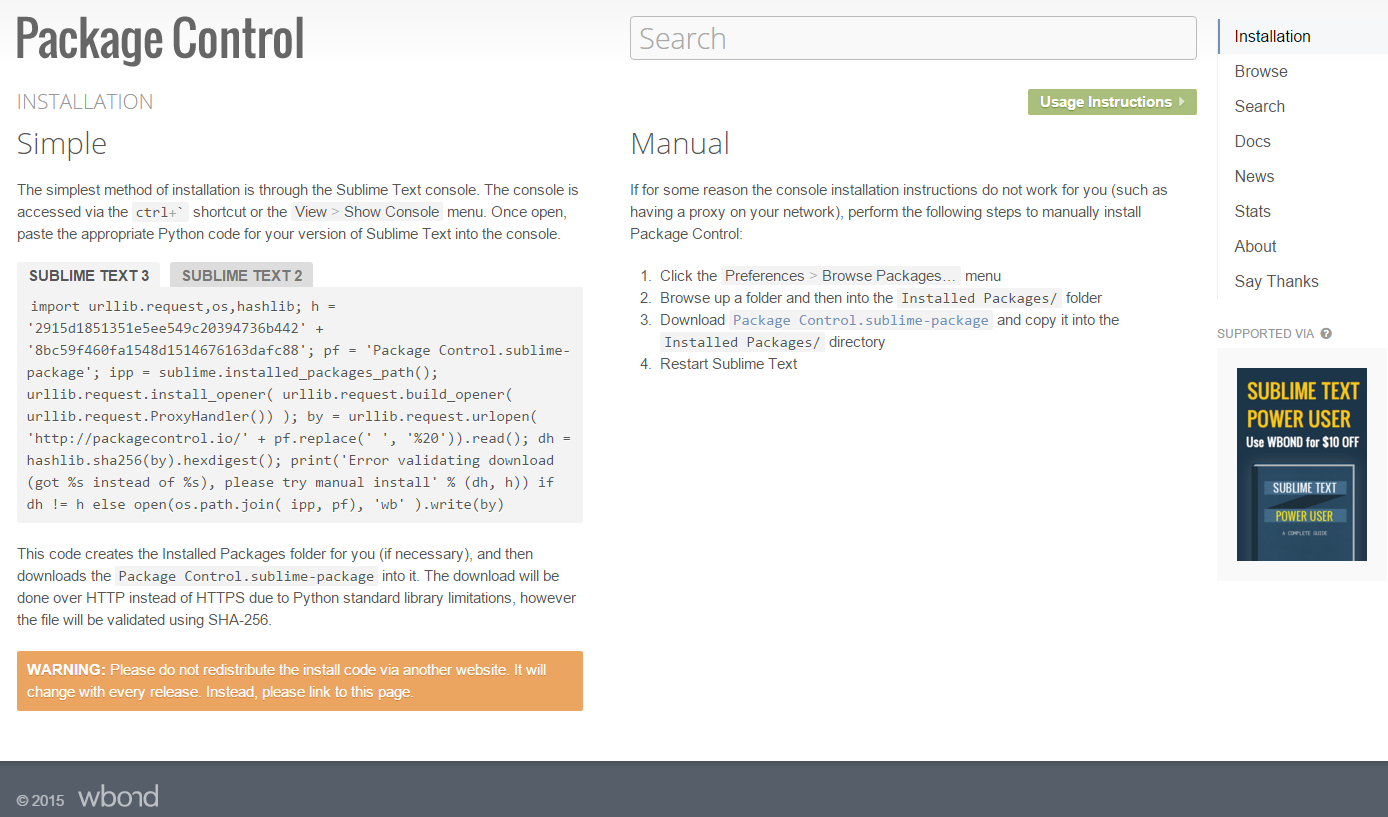Viewport: 1388px width, 817px height.
Task: Open the Search sidebar link
Action: pos(1260,106)
